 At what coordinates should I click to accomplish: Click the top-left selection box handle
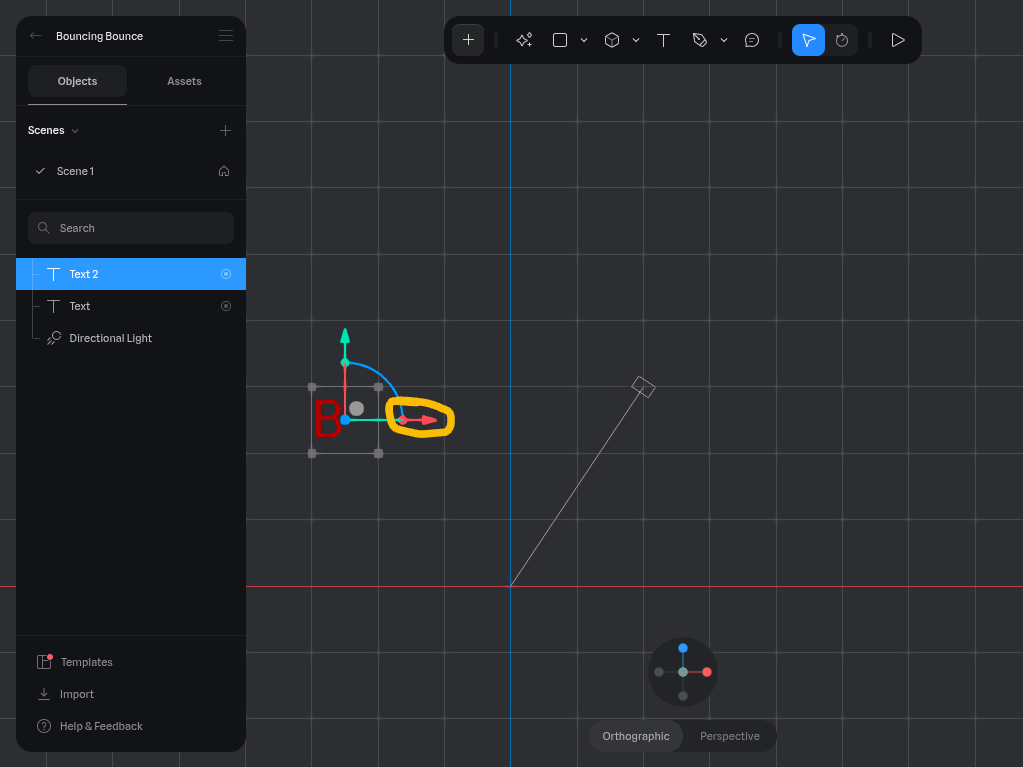(312, 387)
